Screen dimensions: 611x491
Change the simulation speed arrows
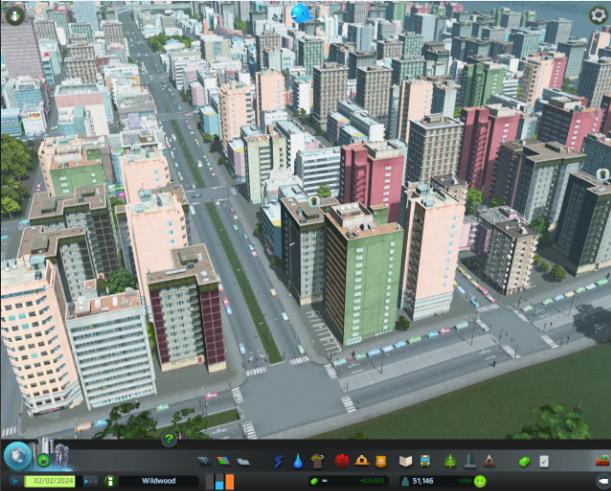(x=90, y=482)
